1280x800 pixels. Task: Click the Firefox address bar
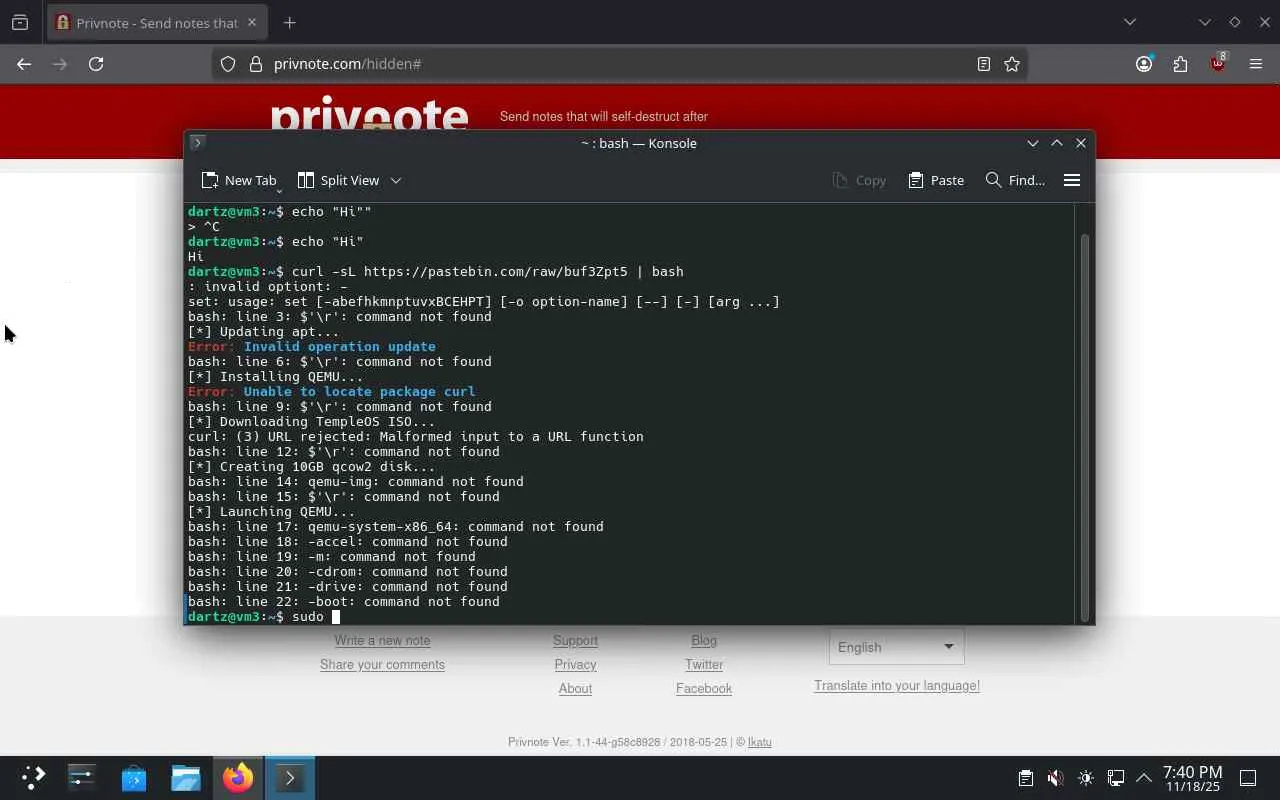point(620,64)
